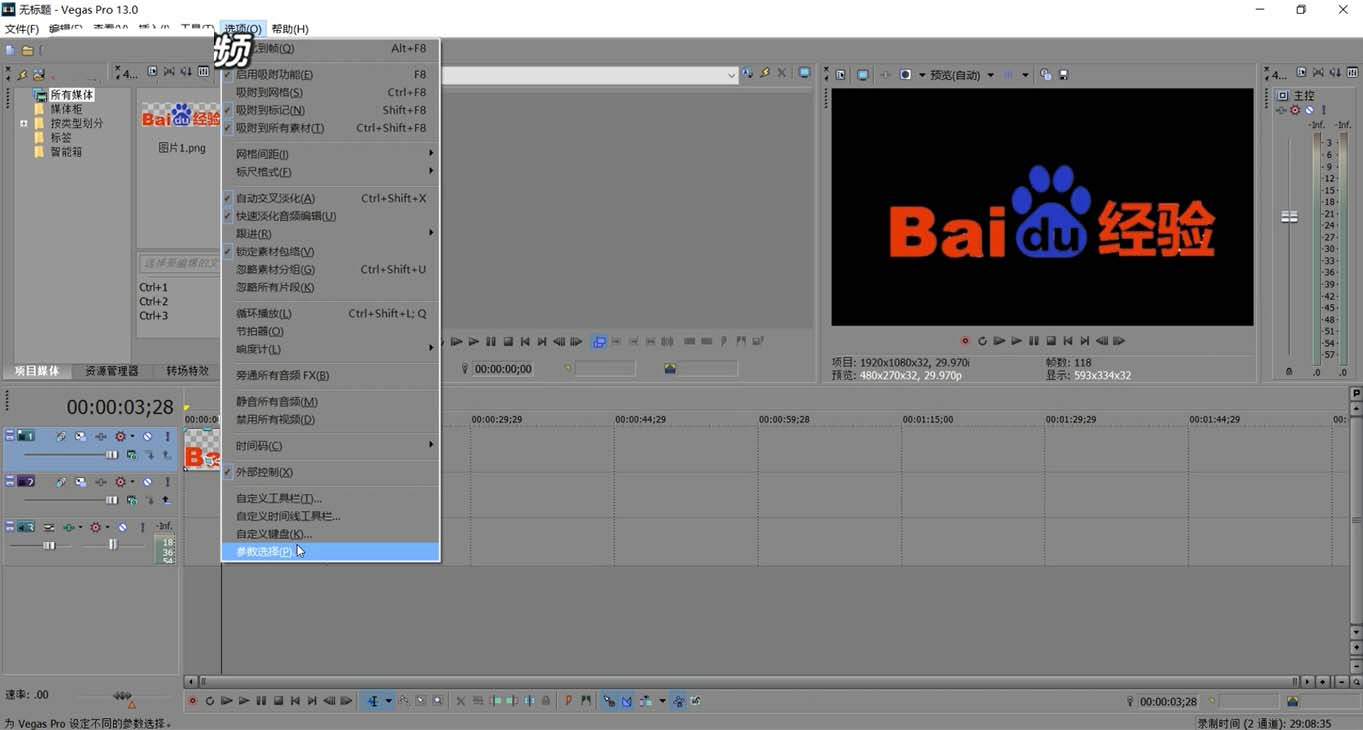Image resolution: width=1363 pixels, height=730 pixels.
Task: Click the record button in the timeline transport bar
Action: coord(193,701)
